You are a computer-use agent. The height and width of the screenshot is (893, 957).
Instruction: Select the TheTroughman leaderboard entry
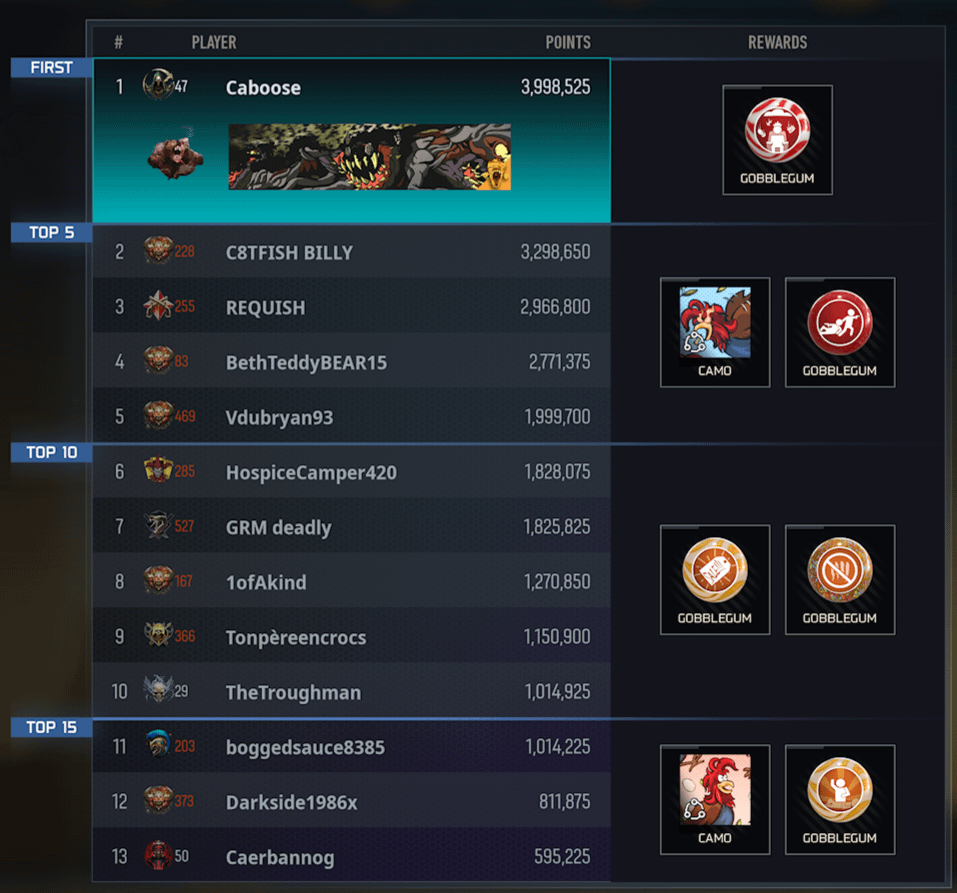(352, 692)
